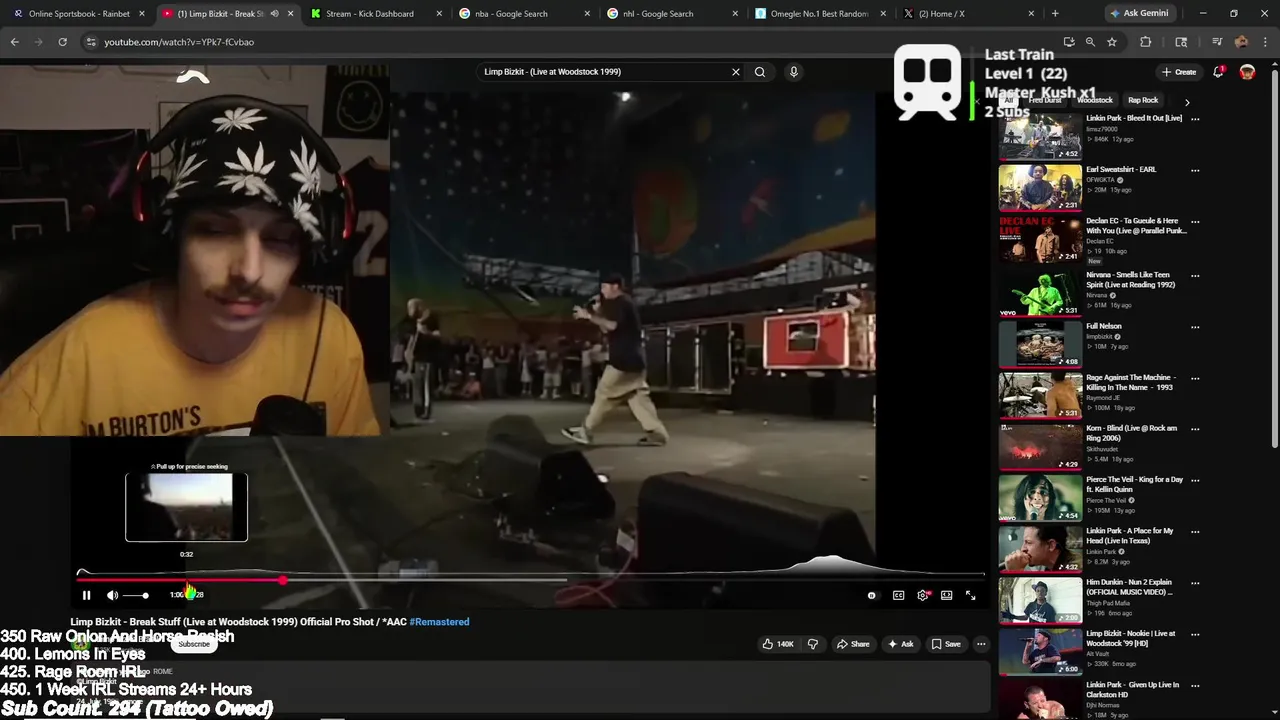1280x720 pixels.
Task: Open YouTube notifications bell
Action: [1218, 72]
